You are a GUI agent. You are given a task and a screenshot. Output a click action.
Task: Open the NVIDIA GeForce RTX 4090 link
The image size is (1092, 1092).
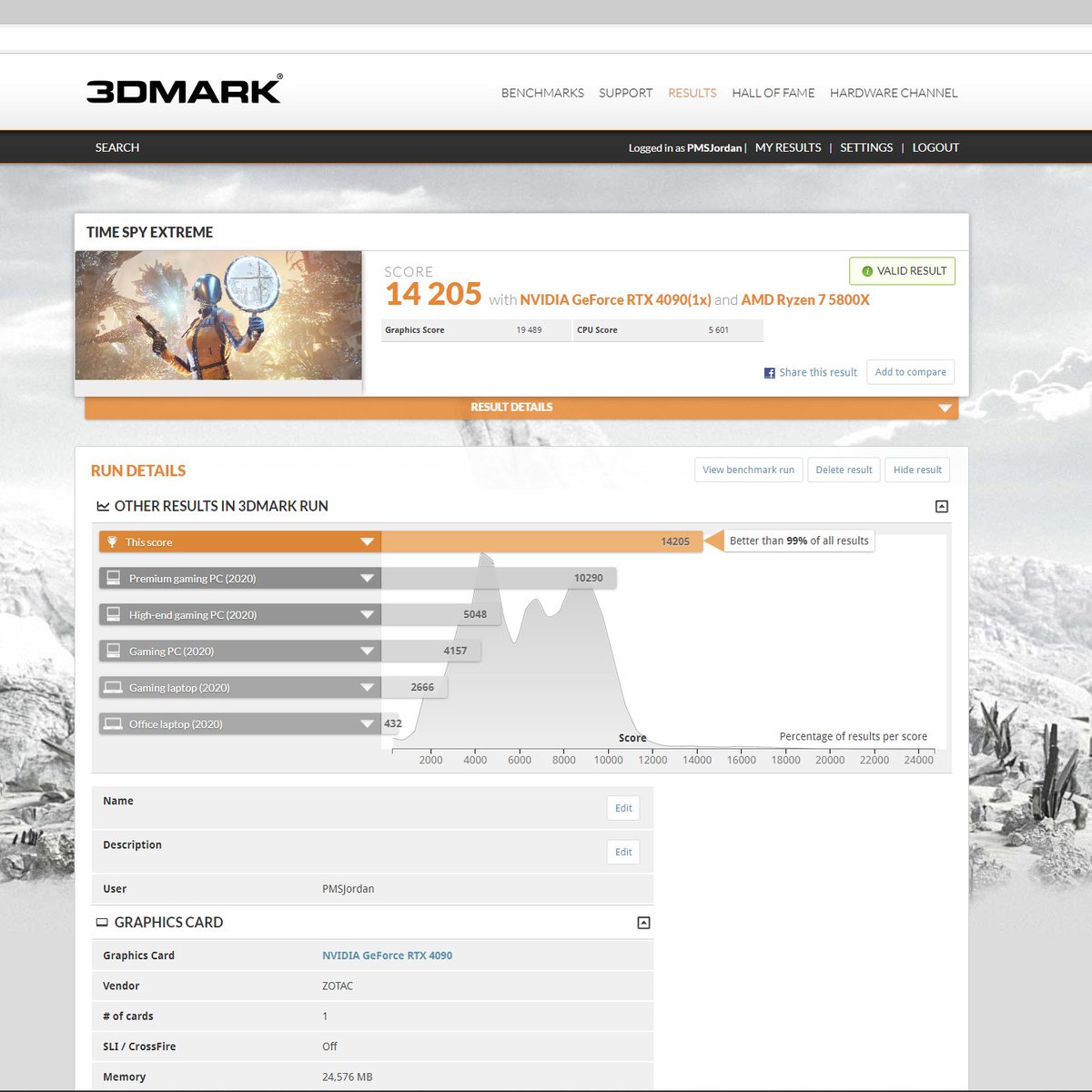[x=388, y=955]
